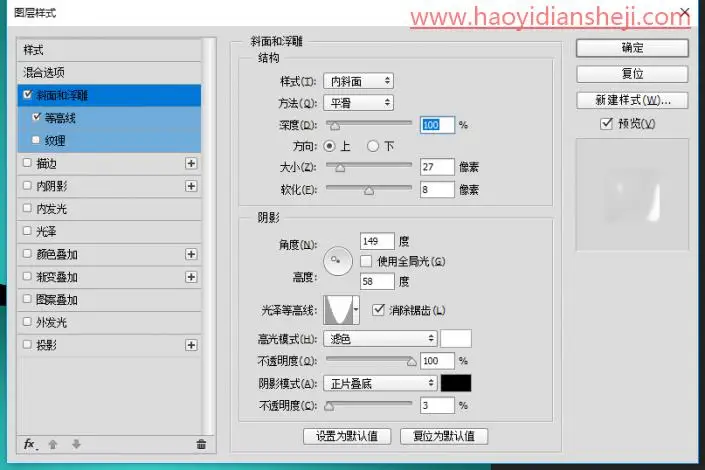The width and height of the screenshot is (705, 470).
Task: Open the 高光模式 滤色 dropdown
Action: (x=380, y=338)
